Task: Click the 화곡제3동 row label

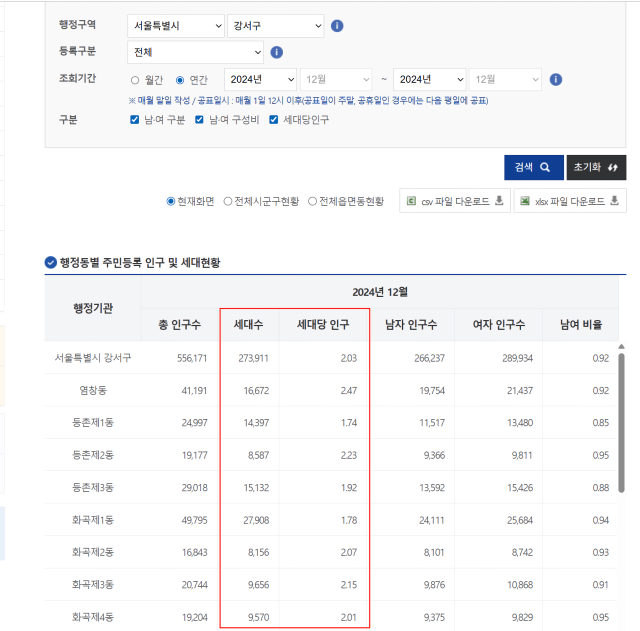Action: tap(93, 585)
